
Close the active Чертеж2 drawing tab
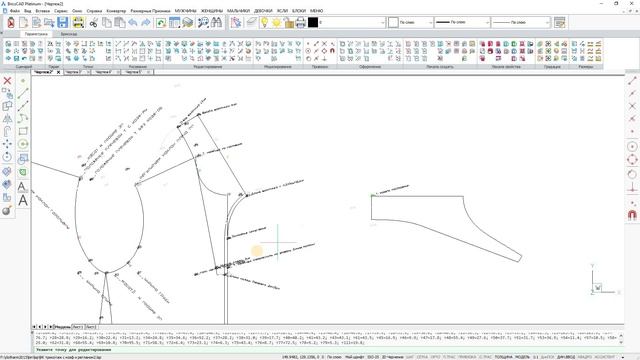[x=58, y=72]
